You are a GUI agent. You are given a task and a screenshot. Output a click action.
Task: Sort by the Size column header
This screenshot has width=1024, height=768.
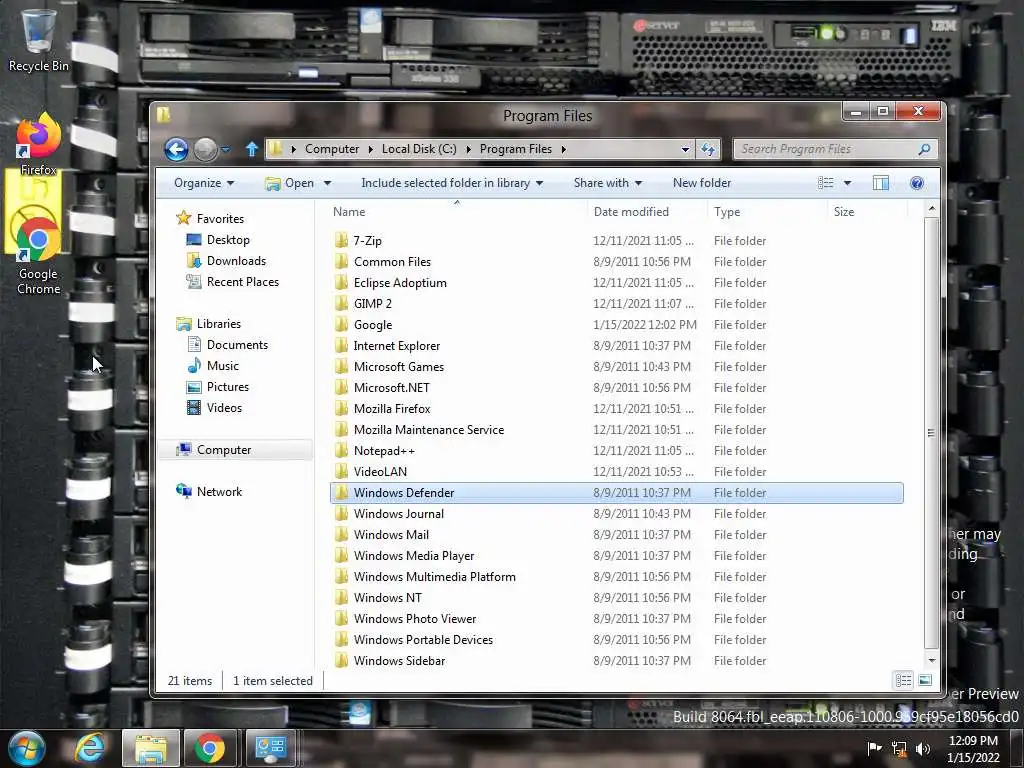click(x=867, y=212)
